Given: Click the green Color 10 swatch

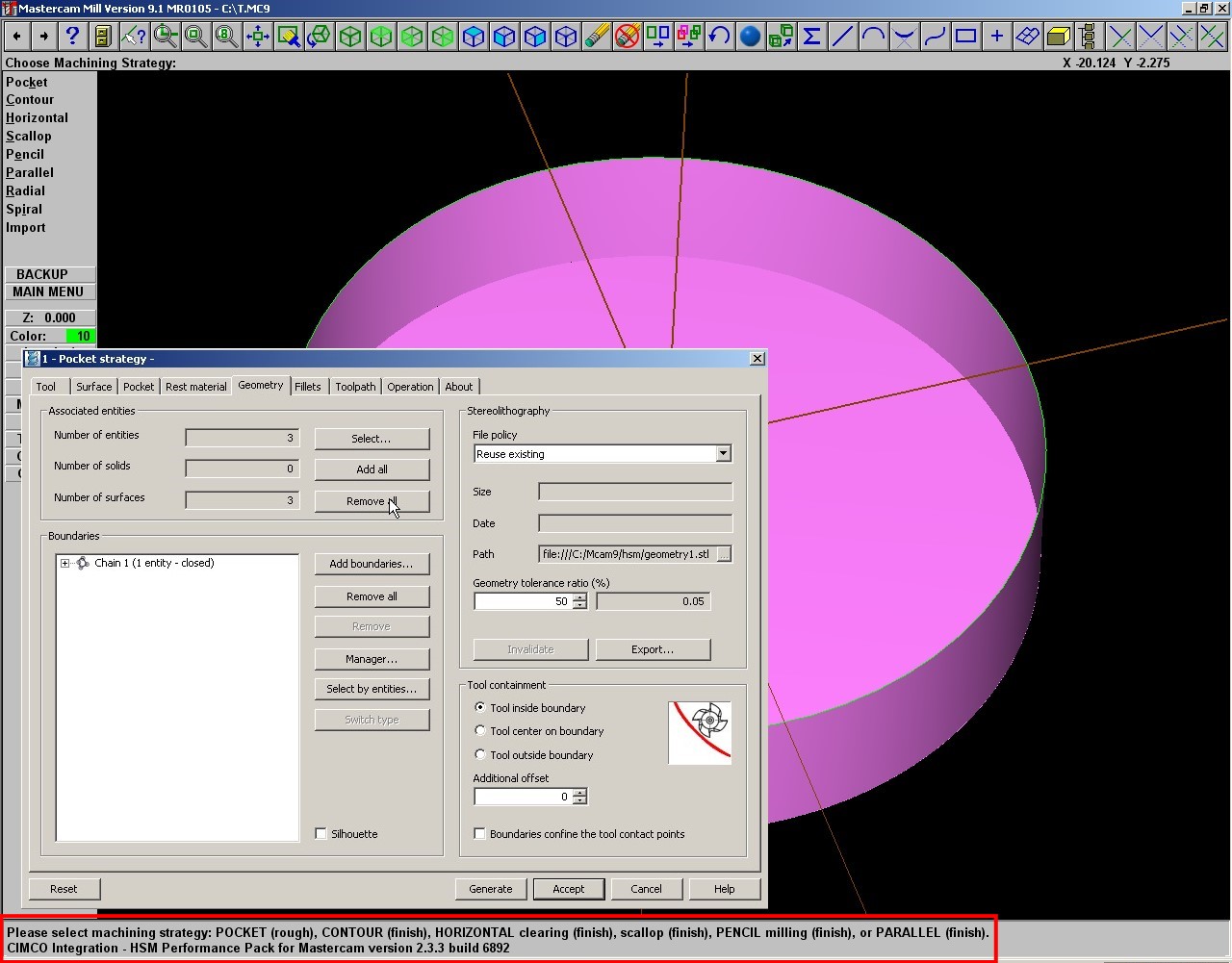Looking at the screenshot, I should tap(80, 336).
